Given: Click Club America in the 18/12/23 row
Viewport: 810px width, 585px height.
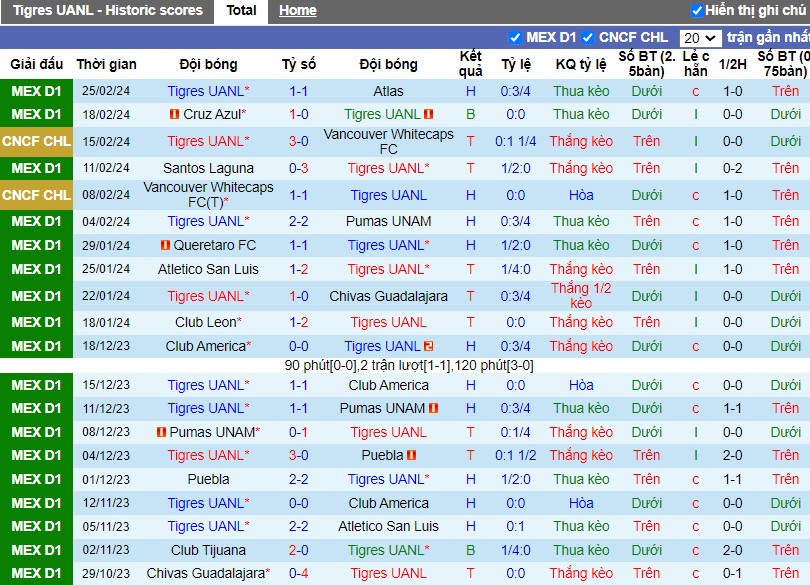Looking at the screenshot, I should point(208,346).
